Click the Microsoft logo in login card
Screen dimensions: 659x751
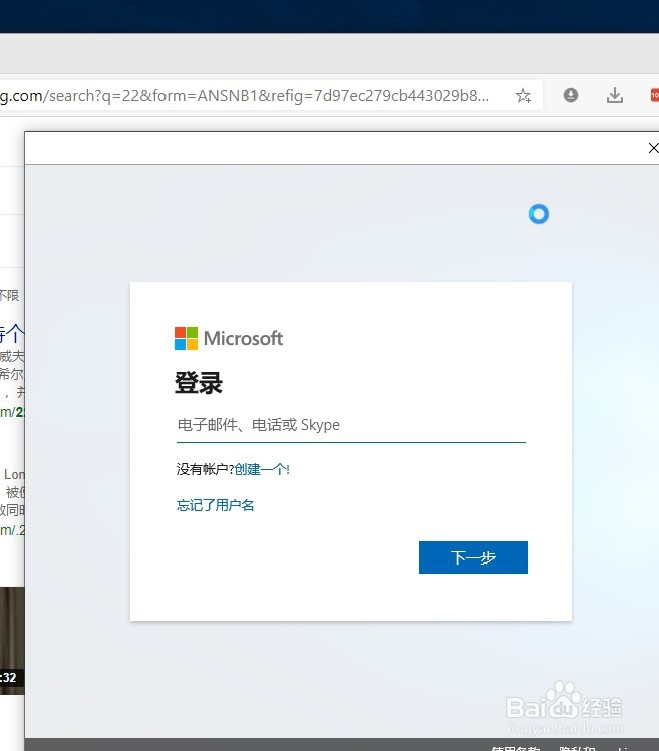[228, 338]
